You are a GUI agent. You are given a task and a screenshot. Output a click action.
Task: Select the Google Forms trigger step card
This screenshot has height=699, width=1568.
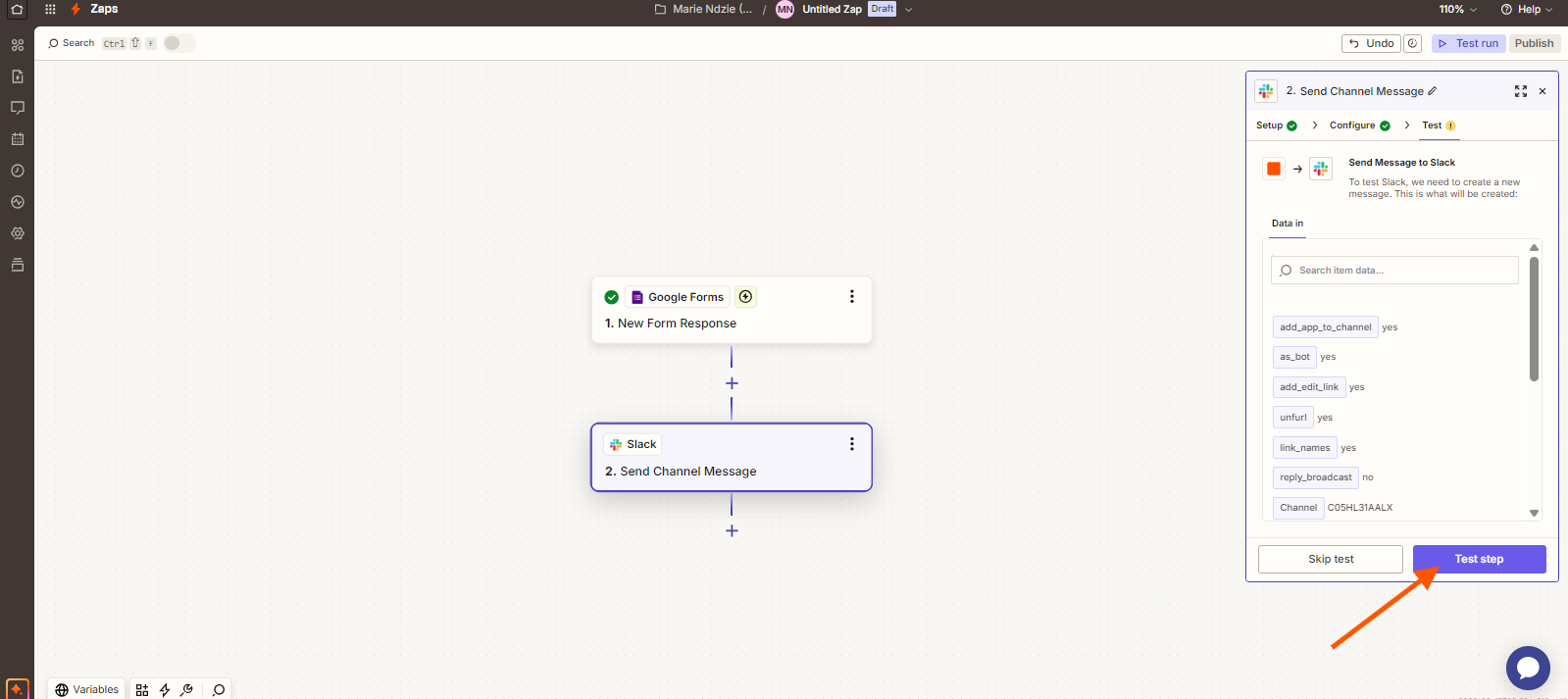coord(732,310)
